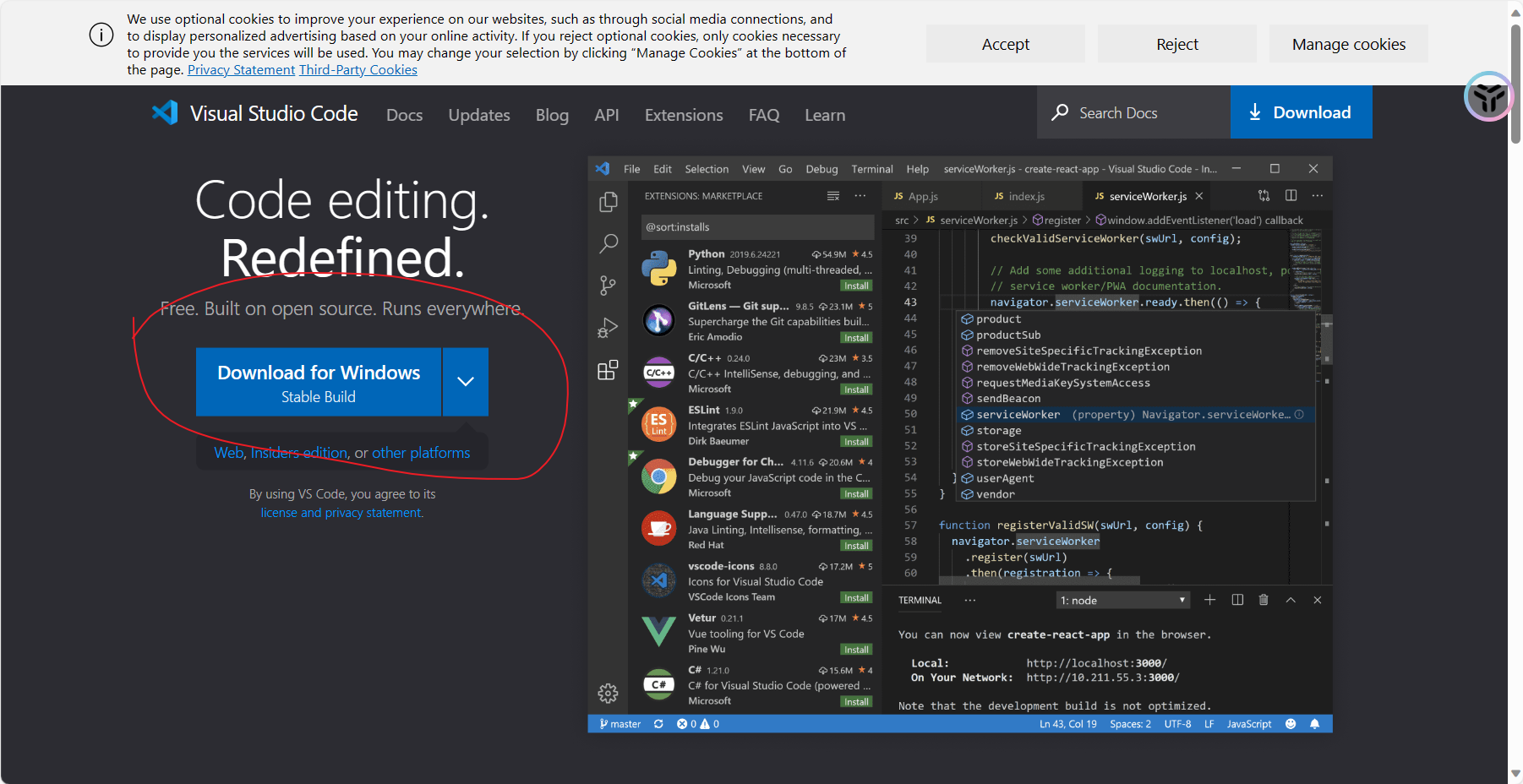1523x784 pixels.
Task: Open the Terminal menu
Action: pos(871,169)
